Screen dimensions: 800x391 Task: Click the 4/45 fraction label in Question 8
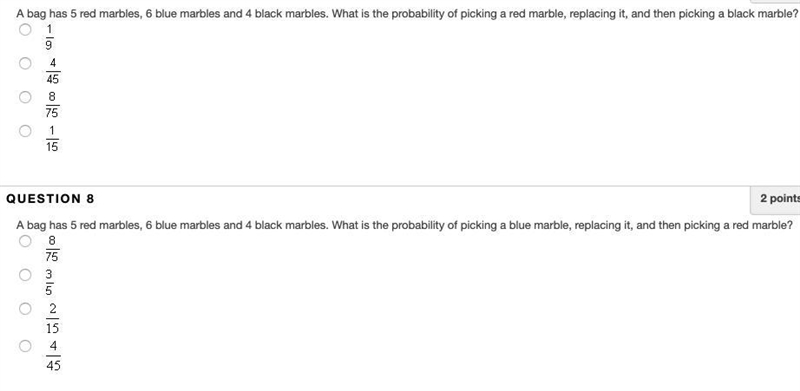tap(53, 356)
